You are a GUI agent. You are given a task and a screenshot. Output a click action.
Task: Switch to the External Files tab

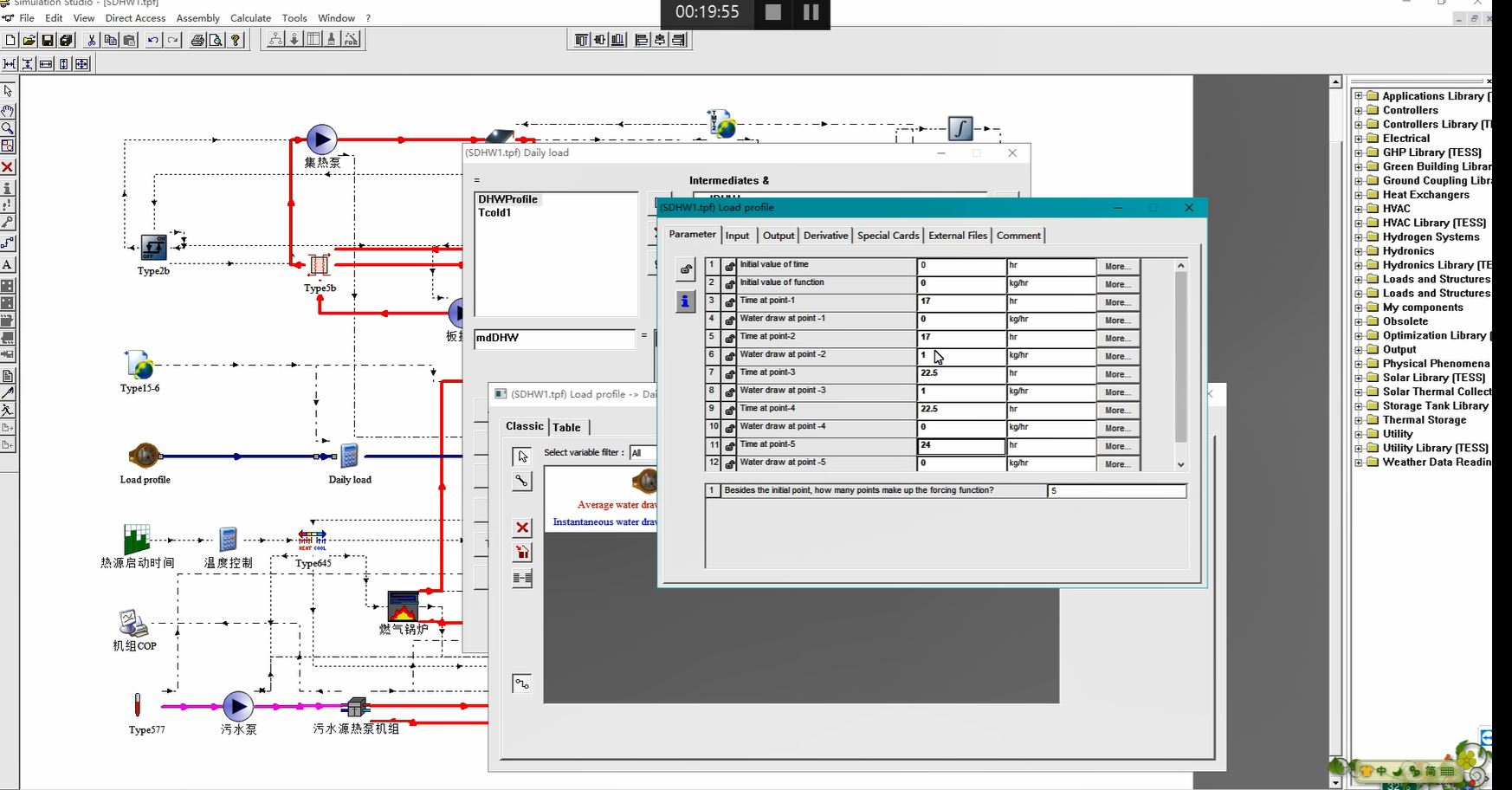point(958,236)
